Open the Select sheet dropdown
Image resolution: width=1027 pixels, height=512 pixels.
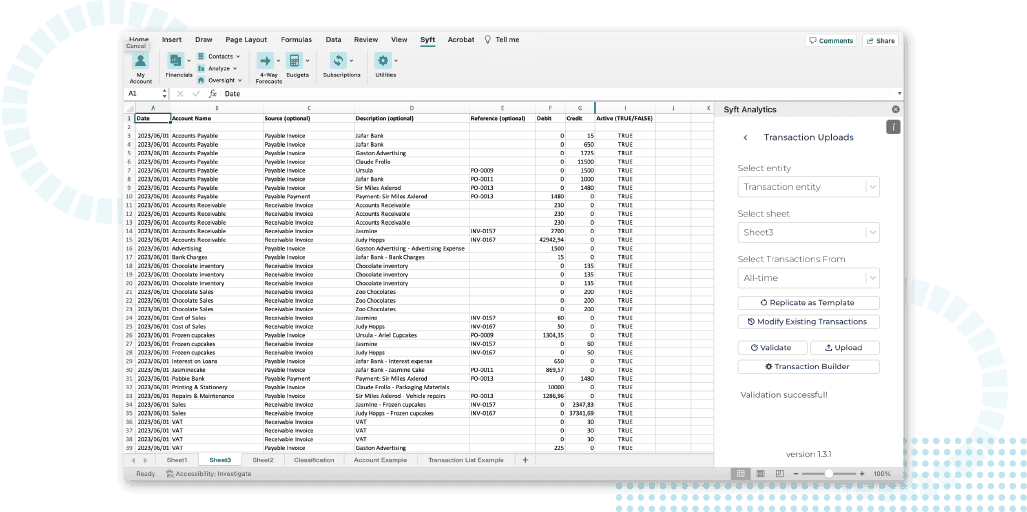point(808,232)
